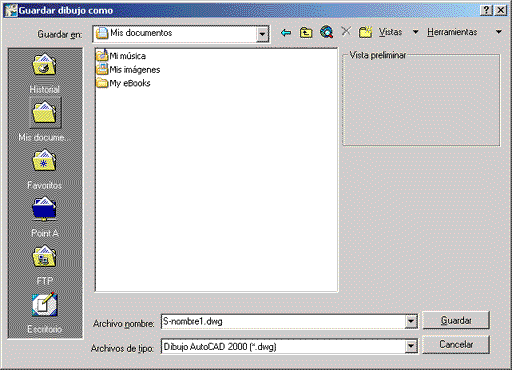Click the back arrow icon
The height and width of the screenshot is (370, 512).
tap(286, 33)
